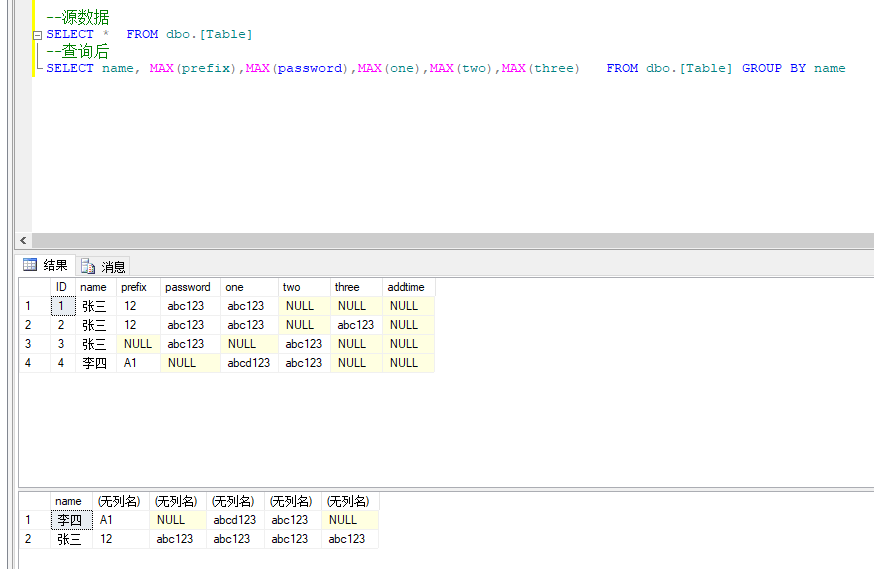Select row 2 header in the first grid
874x569 pixels.
pyautogui.click(x=35, y=325)
